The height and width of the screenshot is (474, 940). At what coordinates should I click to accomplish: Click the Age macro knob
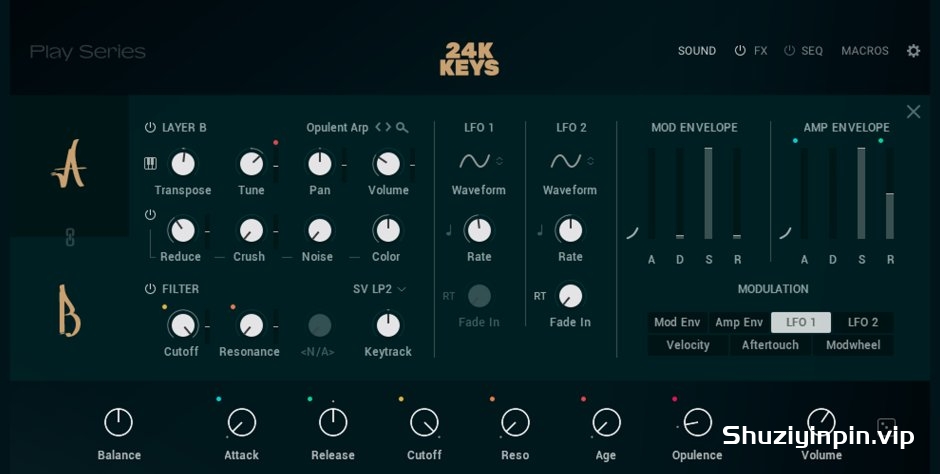(606, 422)
